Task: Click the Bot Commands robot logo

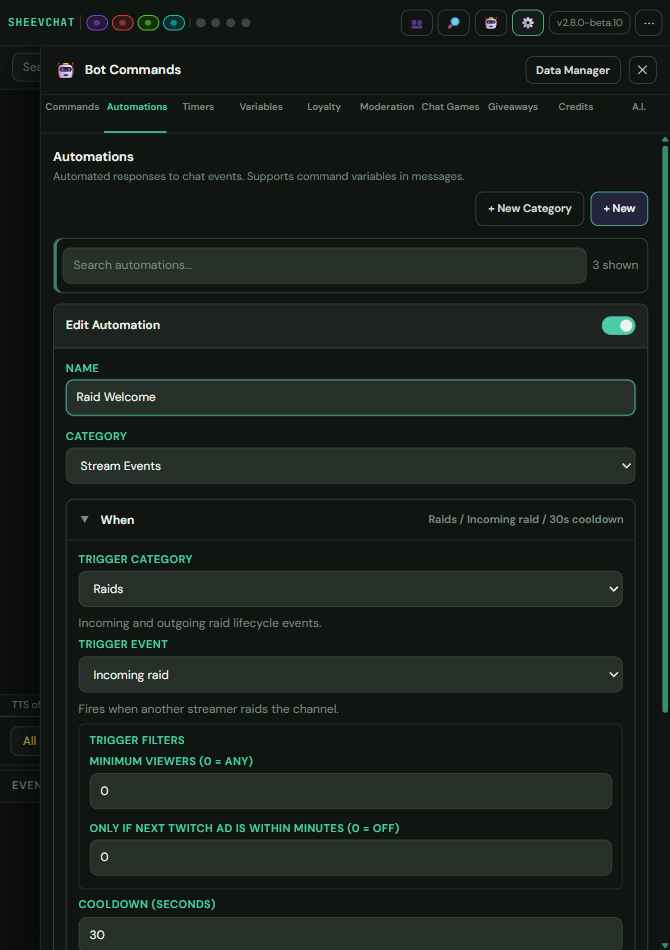Action: point(65,70)
